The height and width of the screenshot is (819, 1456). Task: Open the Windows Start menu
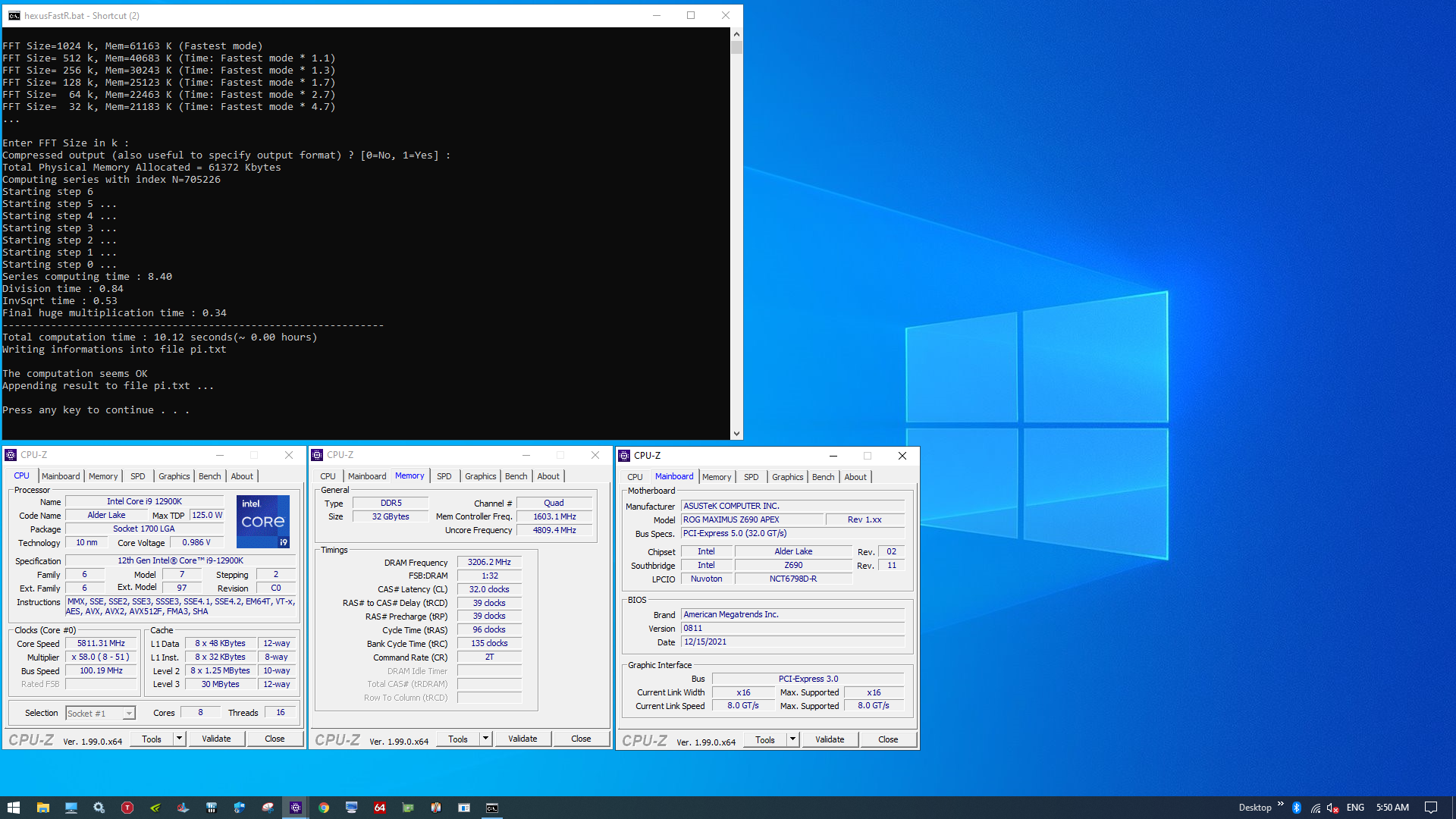(x=14, y=808)
